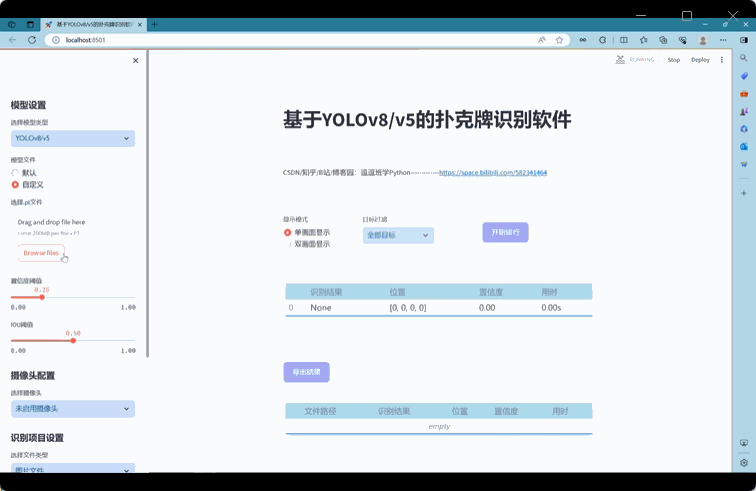Open a new browser tab
The height and width of the screenshot is (491, 756).
click(154, 24)
